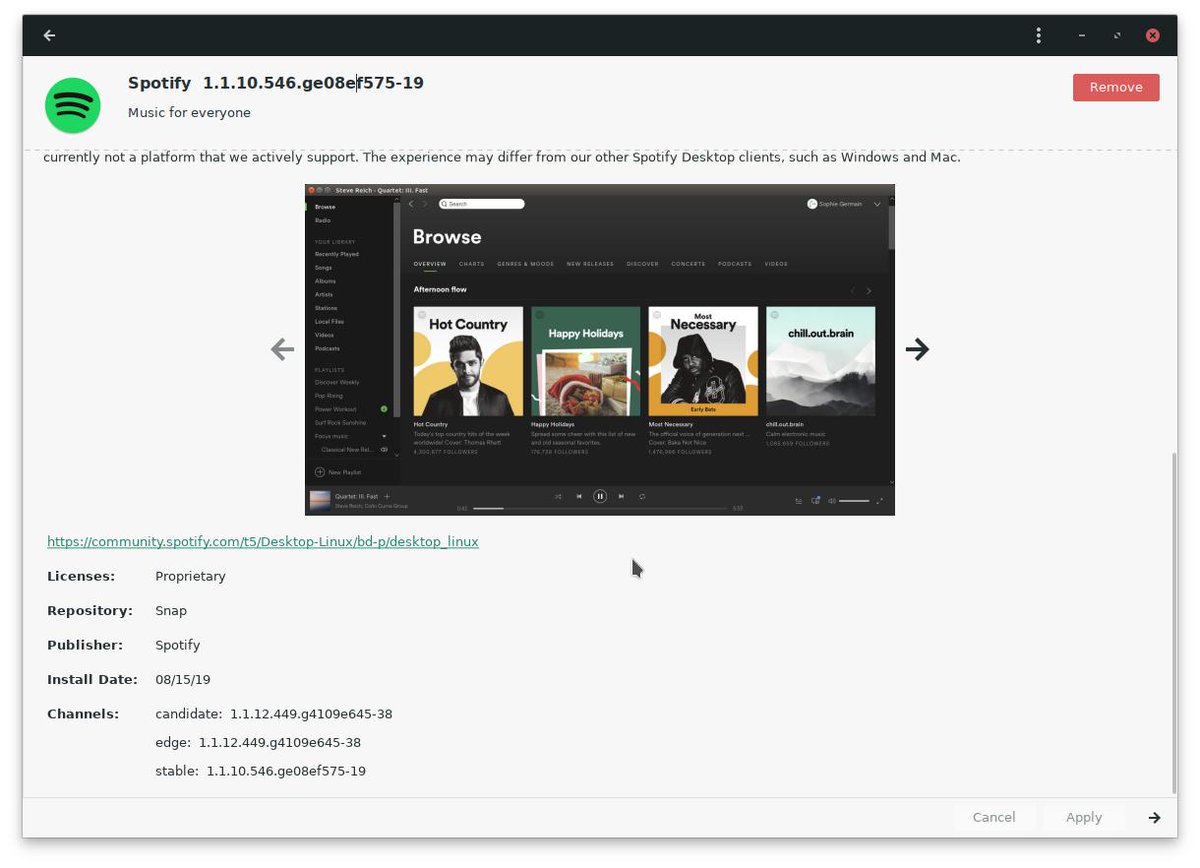The width and height of the screenshot is (1200, 868).
Task: Open the three-dot header menu
Action: click(x=1039, y=35)
